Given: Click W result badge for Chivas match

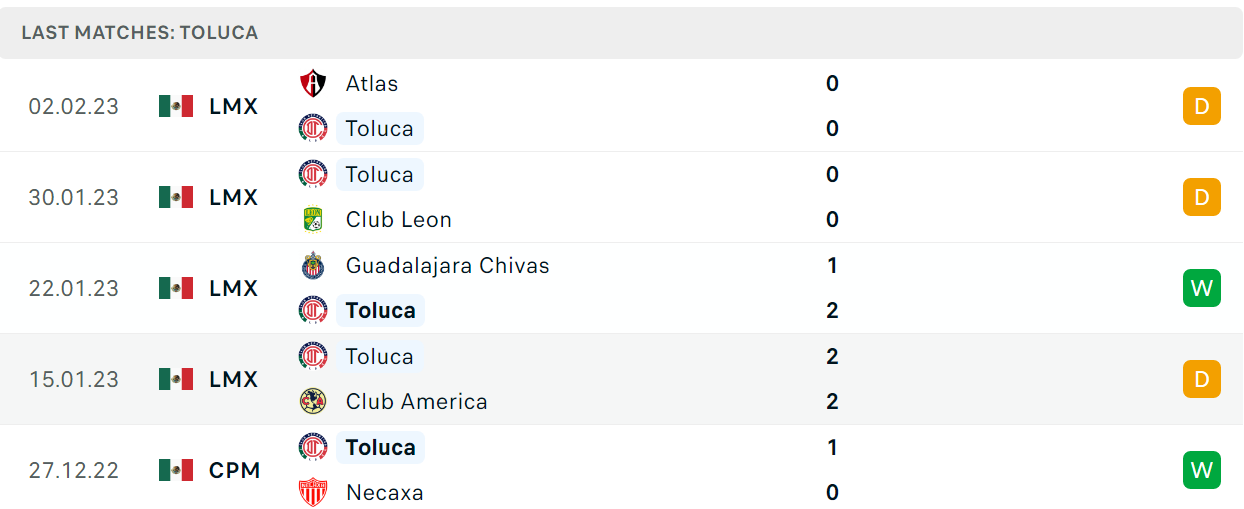Looking at the screenshot, I should pyautogui.click(x=1201, y=288).
